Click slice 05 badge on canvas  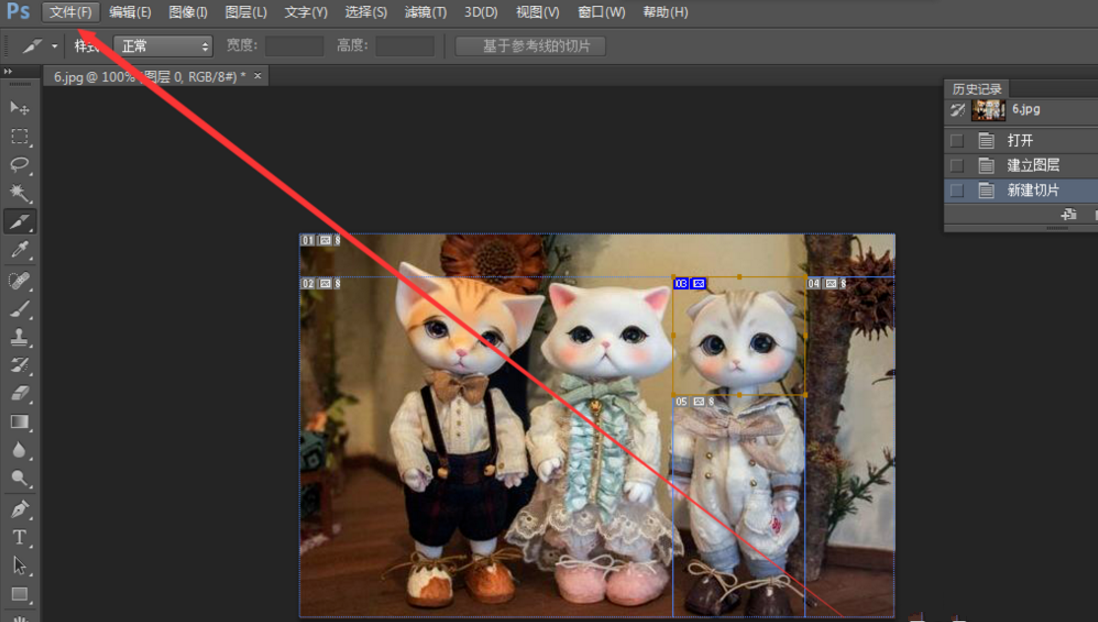695,401
